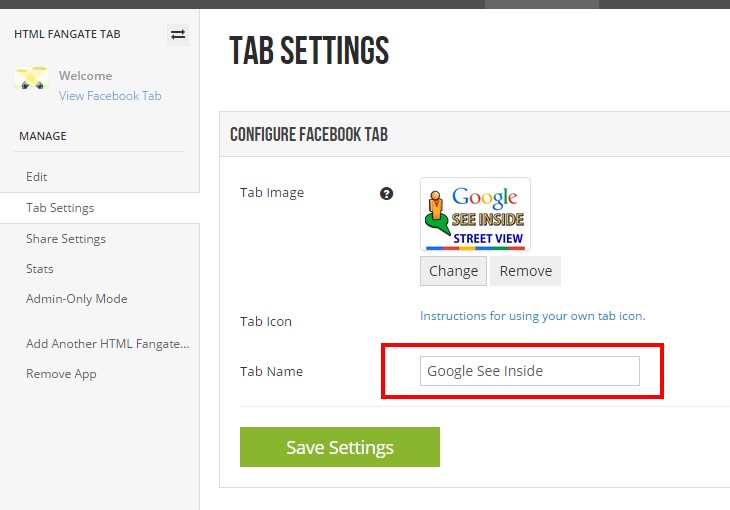
Task: Click the Google See Inside tab image
Action: [x=475, y=214]
